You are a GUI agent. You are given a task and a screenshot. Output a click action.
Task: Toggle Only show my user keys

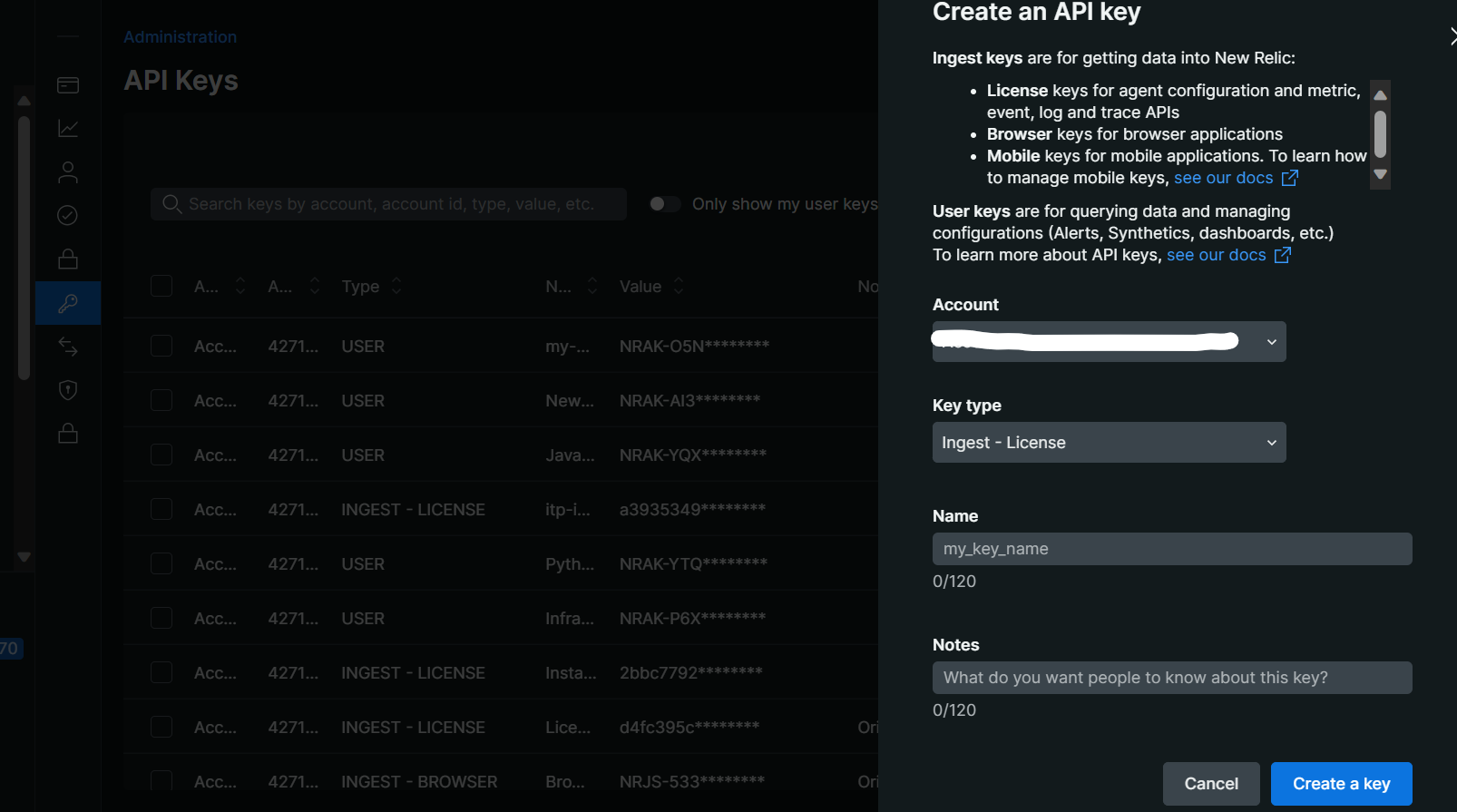664,204
